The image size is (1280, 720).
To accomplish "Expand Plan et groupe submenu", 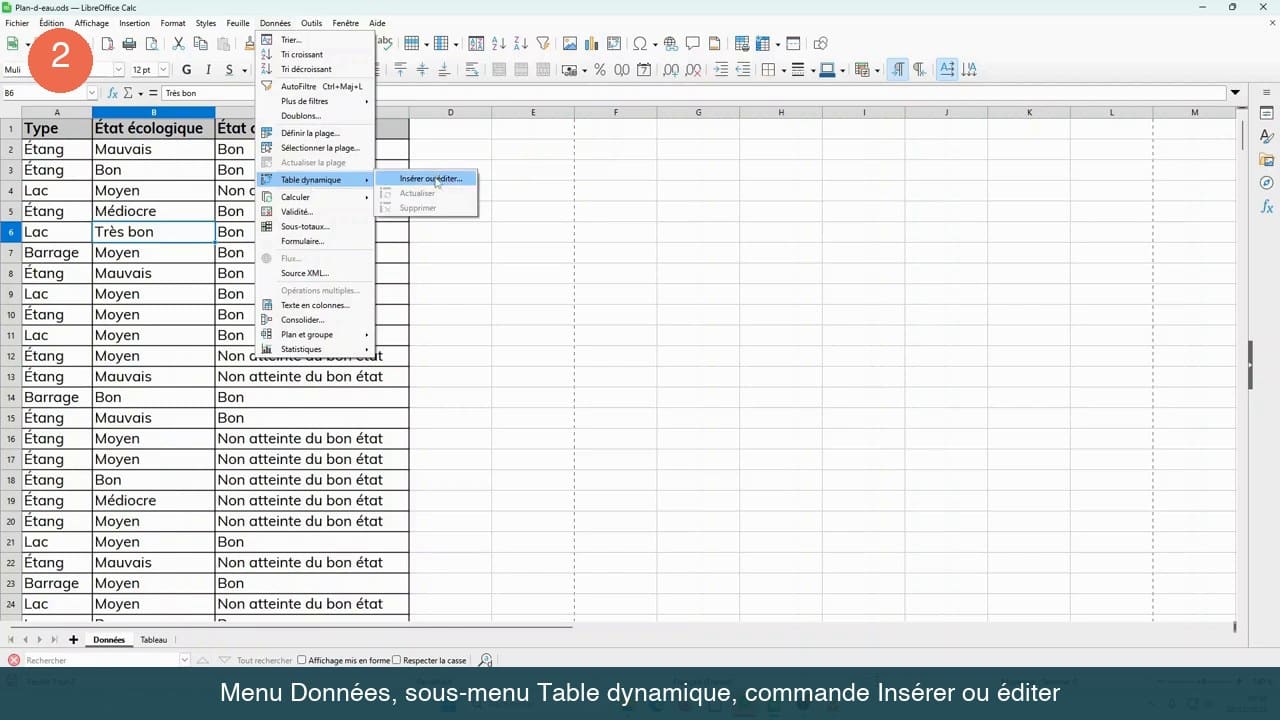I will point(315,334).
